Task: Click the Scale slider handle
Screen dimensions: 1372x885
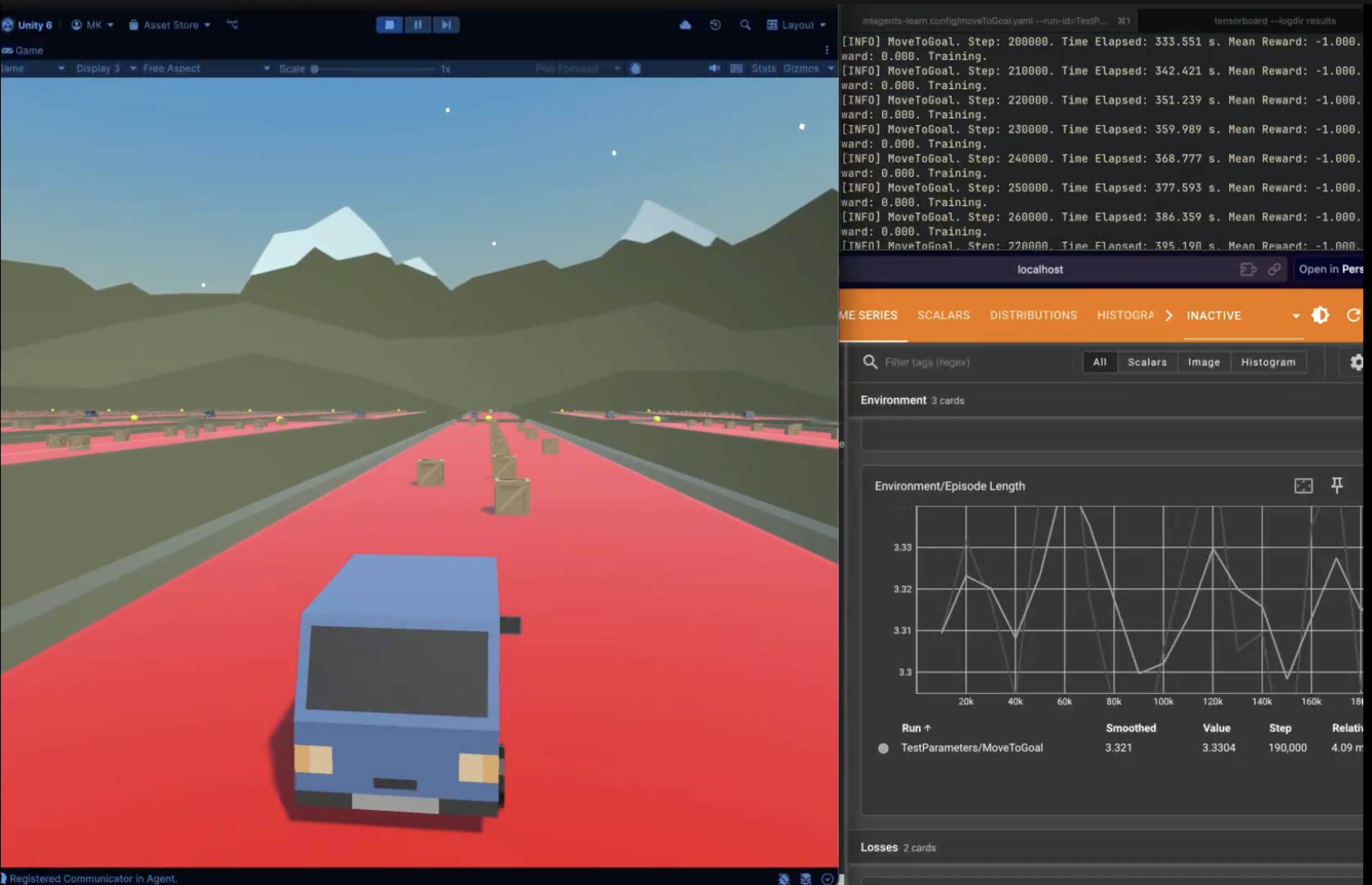Action: pyautogui.click(x=315, y=69)
